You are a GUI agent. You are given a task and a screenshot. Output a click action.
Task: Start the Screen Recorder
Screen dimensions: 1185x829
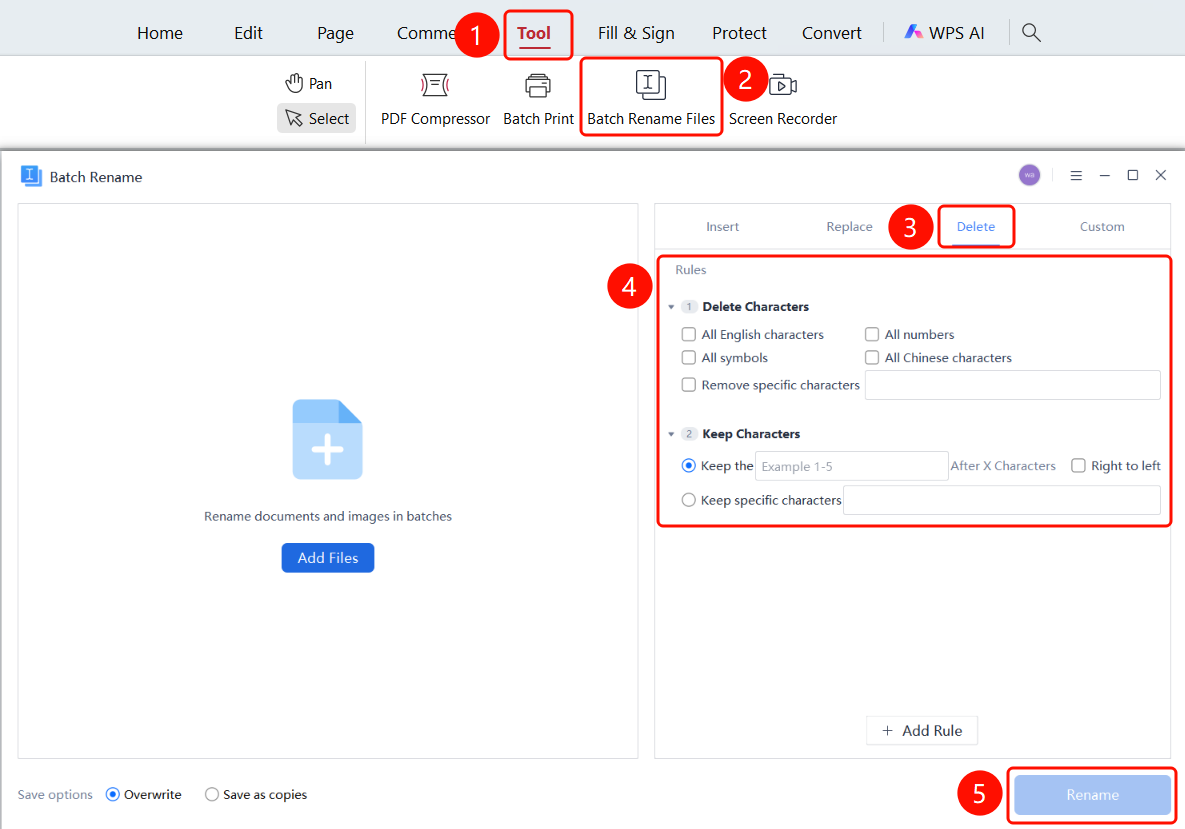click(783, 99)
